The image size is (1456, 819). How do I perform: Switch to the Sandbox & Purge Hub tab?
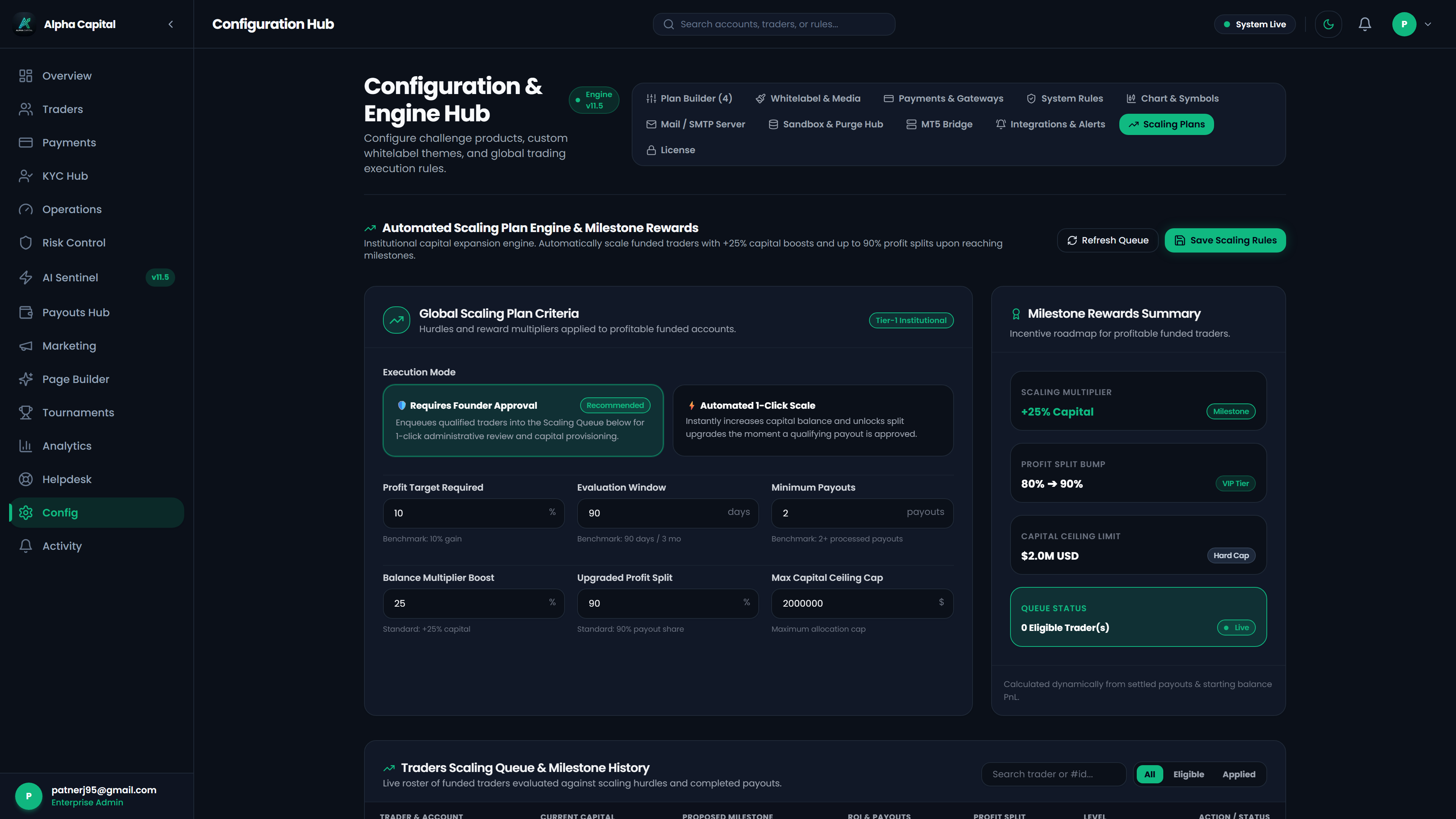[x=826, y=124]
